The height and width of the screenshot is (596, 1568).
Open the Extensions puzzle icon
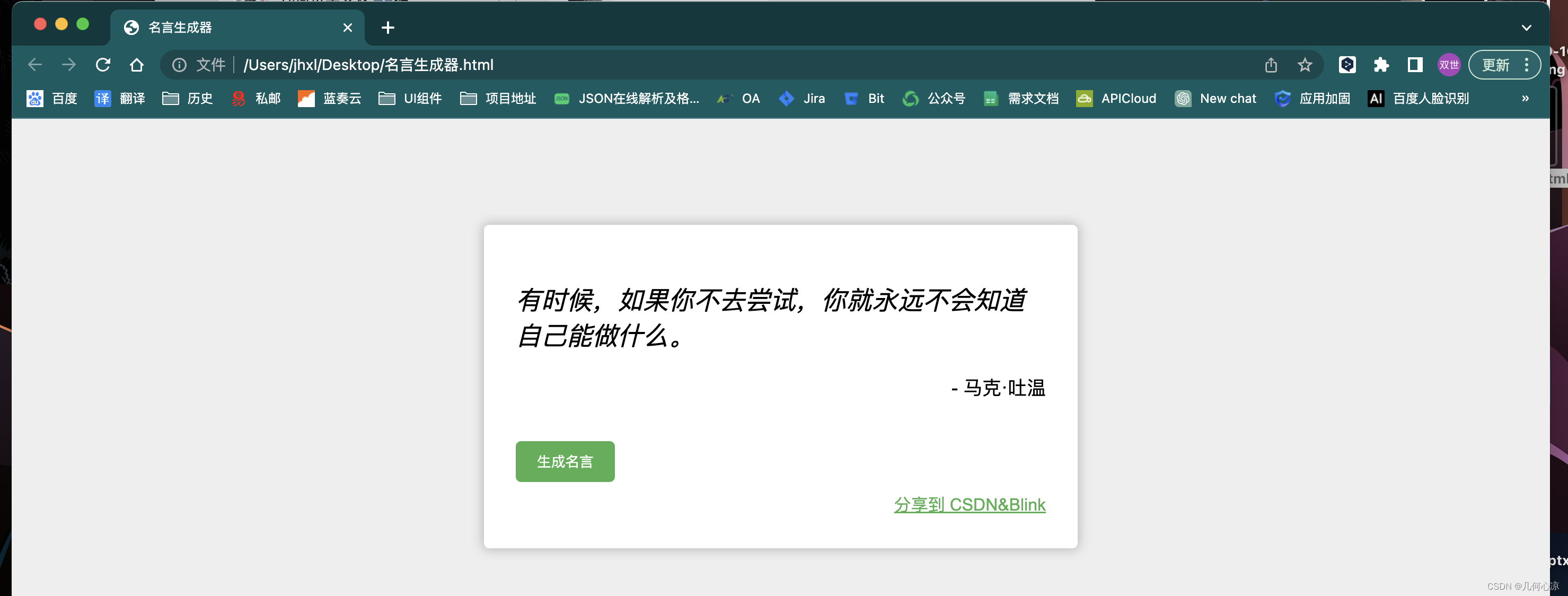click(1381, 65)
